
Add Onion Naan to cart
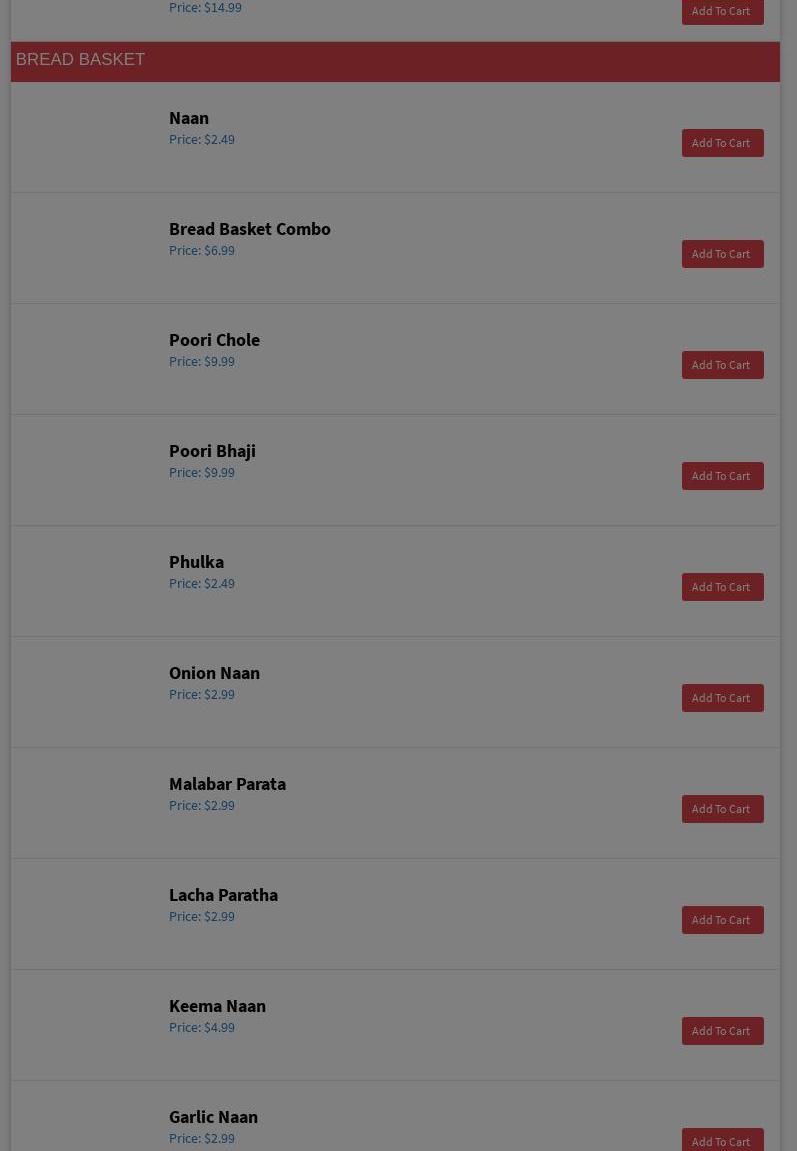pyautogui.click(x=722, y=698)
